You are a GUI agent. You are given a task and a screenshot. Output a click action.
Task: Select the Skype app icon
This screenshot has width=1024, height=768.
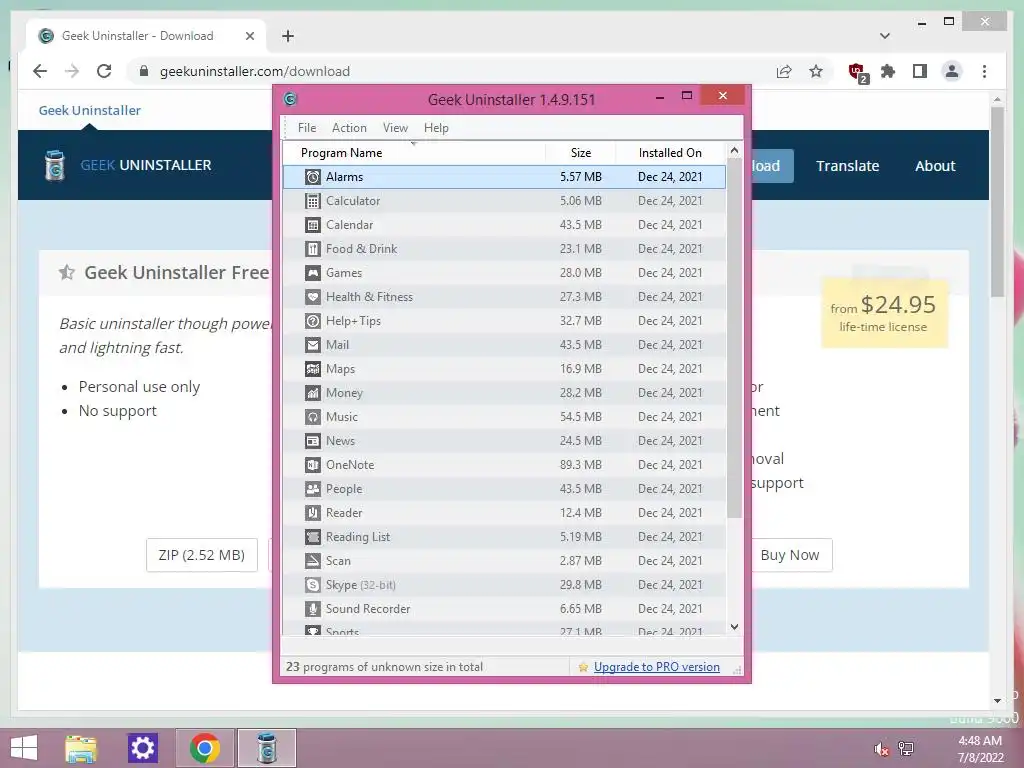pos(313,585)
